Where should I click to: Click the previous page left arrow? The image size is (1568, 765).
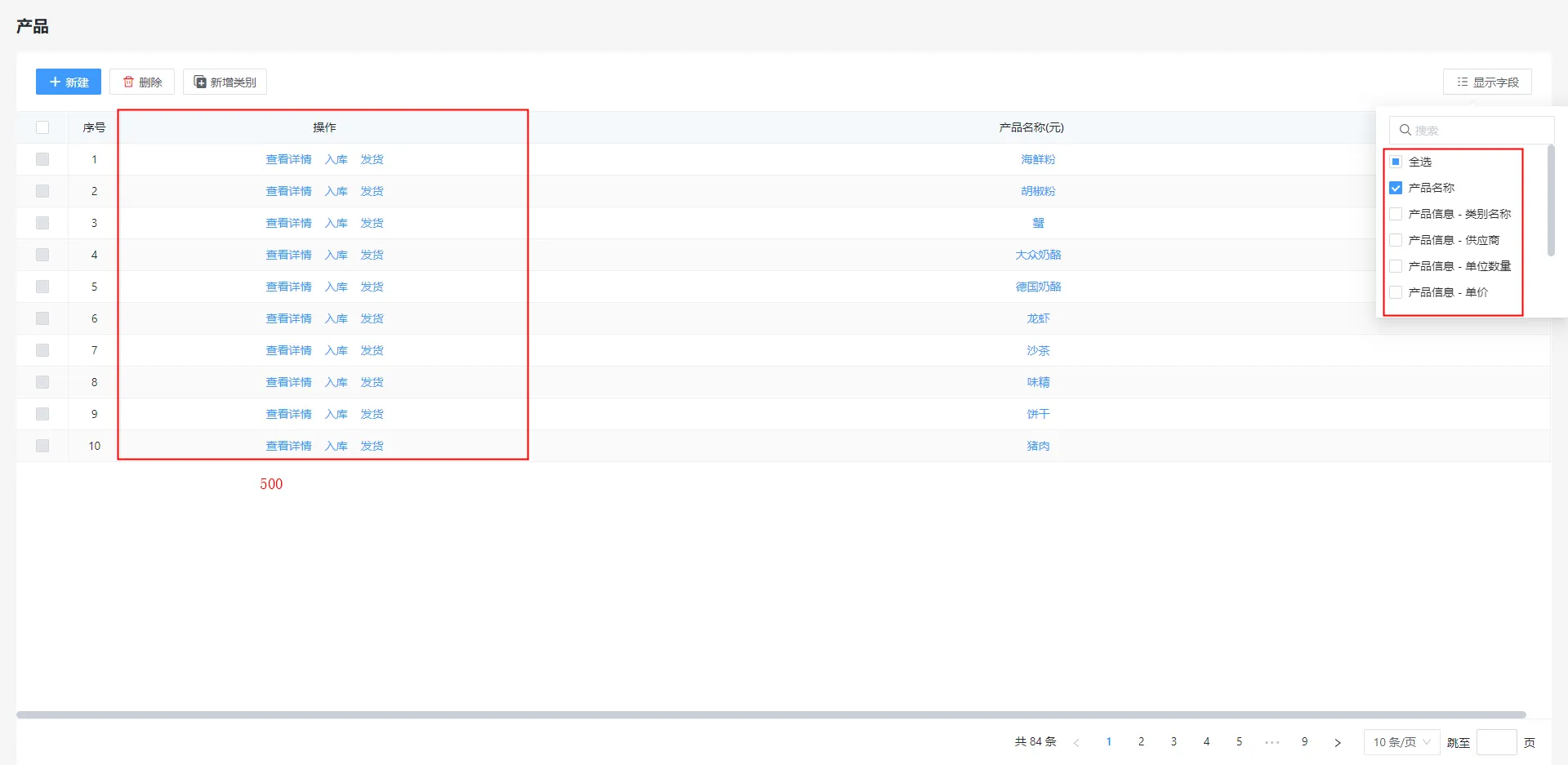(x=1076, y=742)
